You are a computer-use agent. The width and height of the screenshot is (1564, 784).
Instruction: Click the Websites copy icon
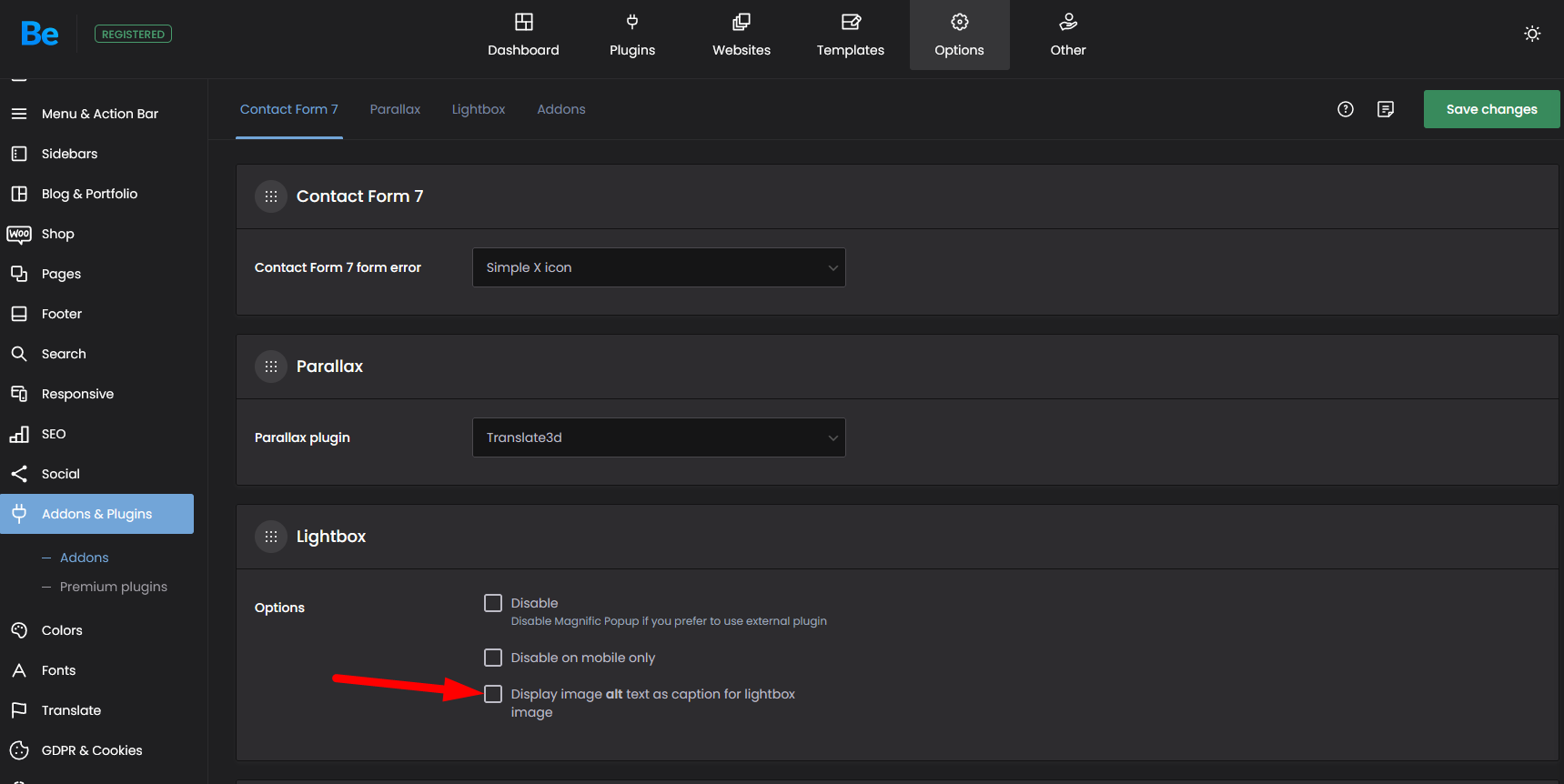click(x=742, y=22)
